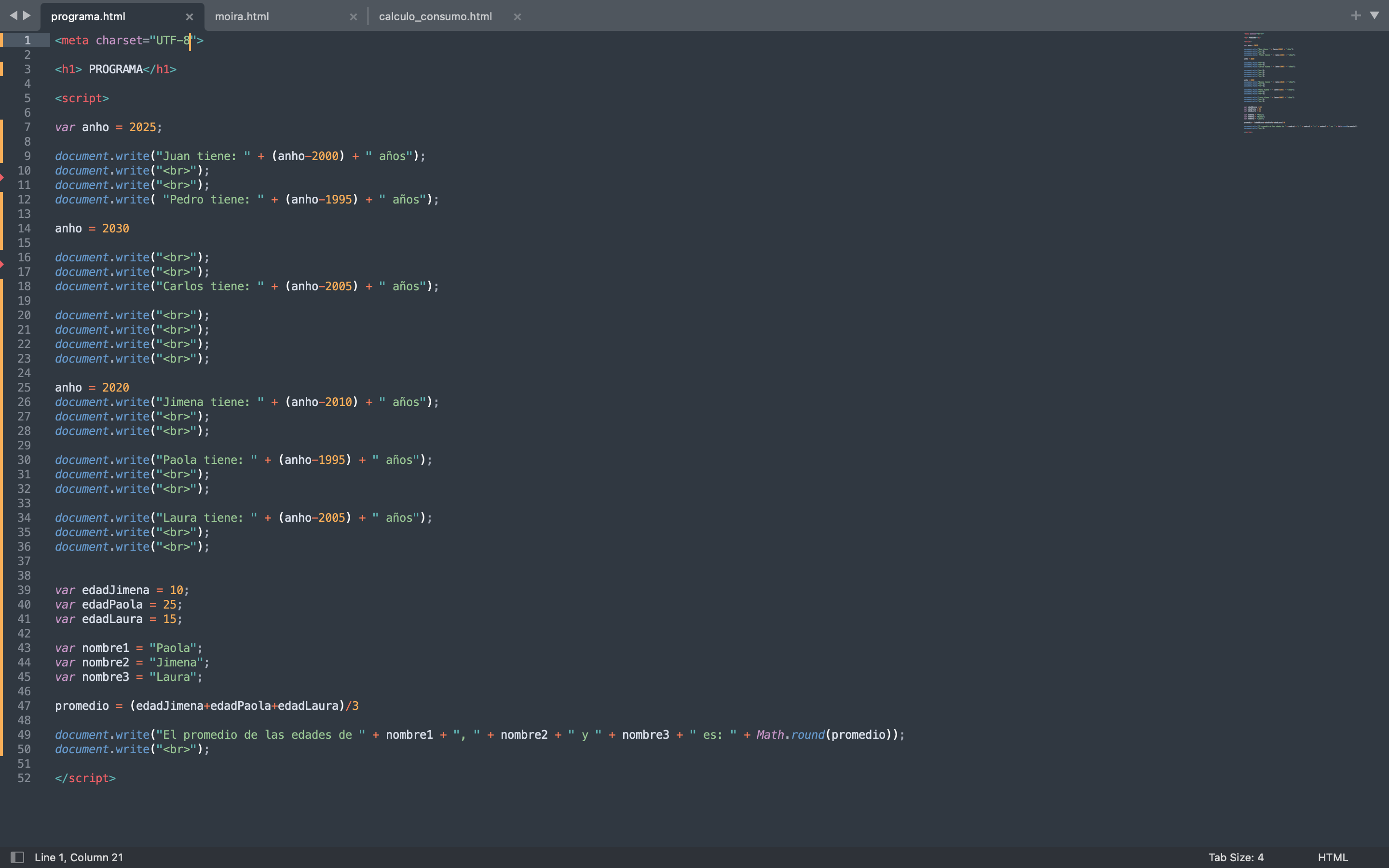The width and height of the screenshot is (1389, 868).
Task: Click the edadPaola variable declaration
Action: (x=118, y=605)
